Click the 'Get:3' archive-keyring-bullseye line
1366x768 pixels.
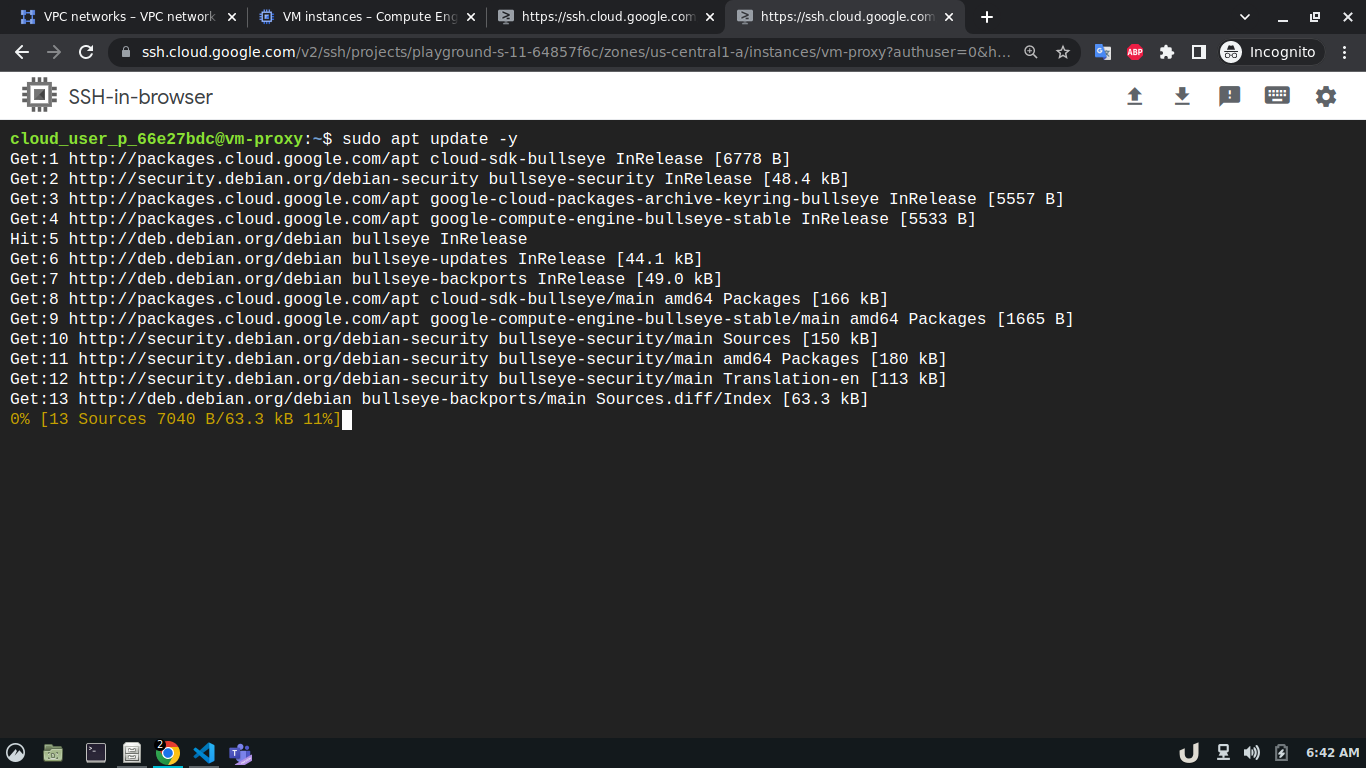(537, 199)
